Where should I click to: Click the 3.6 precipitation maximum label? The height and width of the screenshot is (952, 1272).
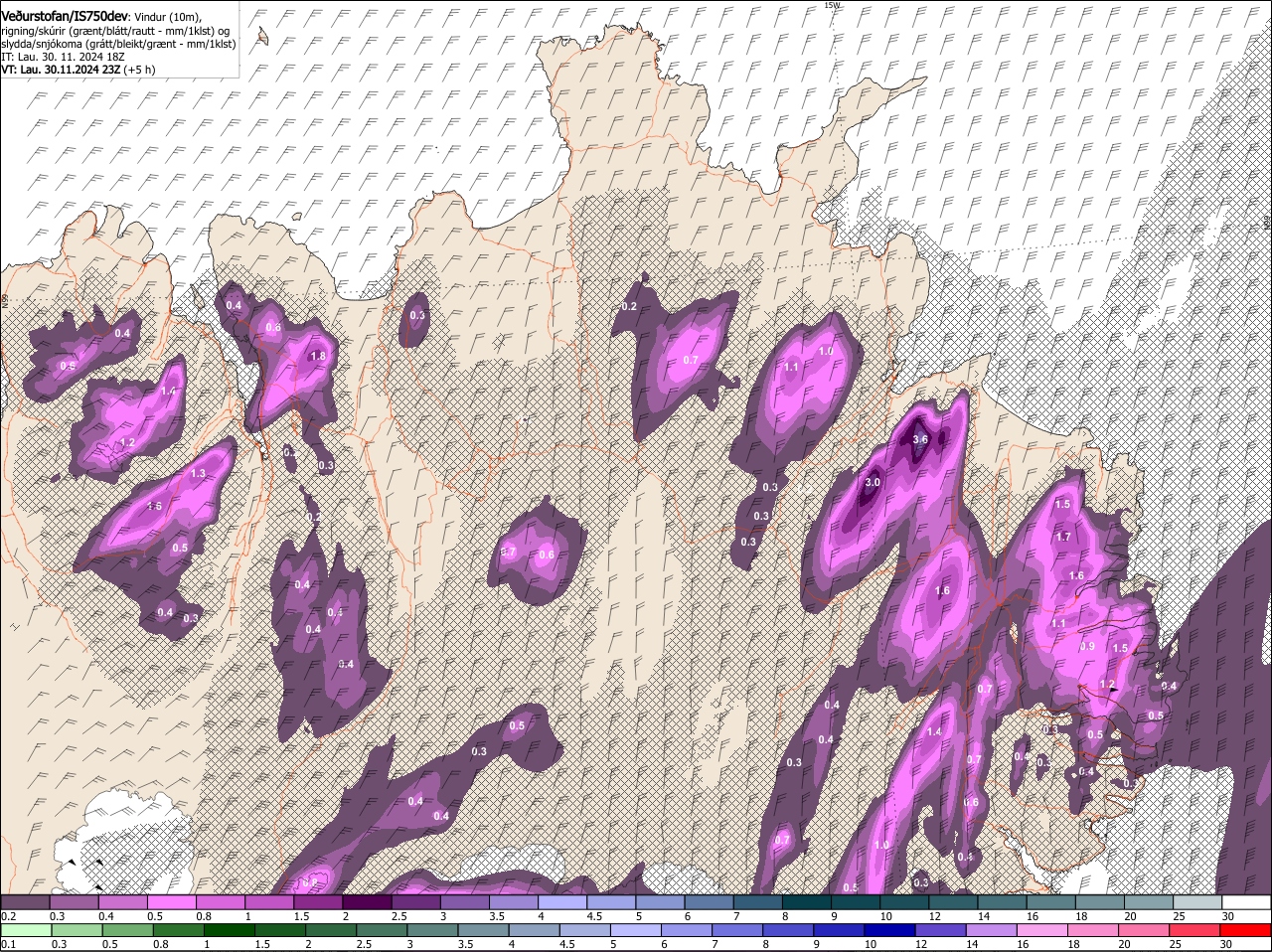pos(920,439)
